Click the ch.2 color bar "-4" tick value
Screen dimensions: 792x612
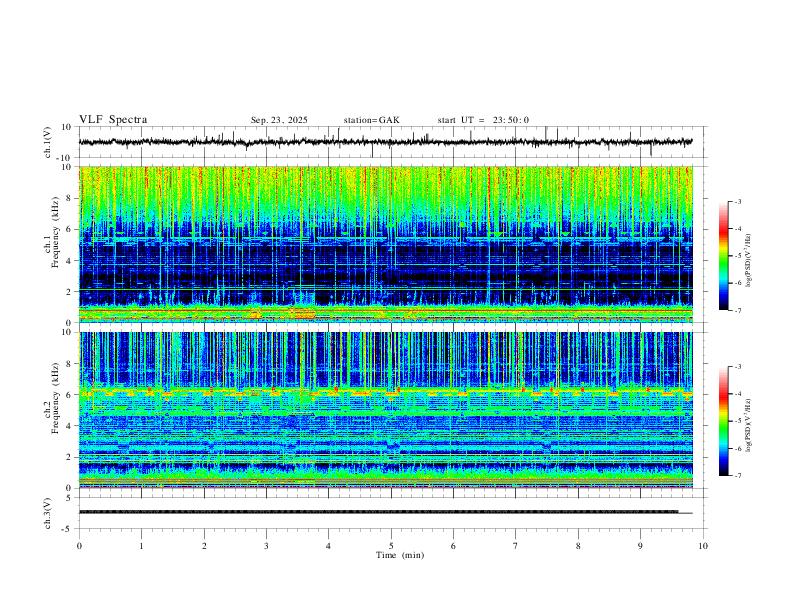pos(738,394)
